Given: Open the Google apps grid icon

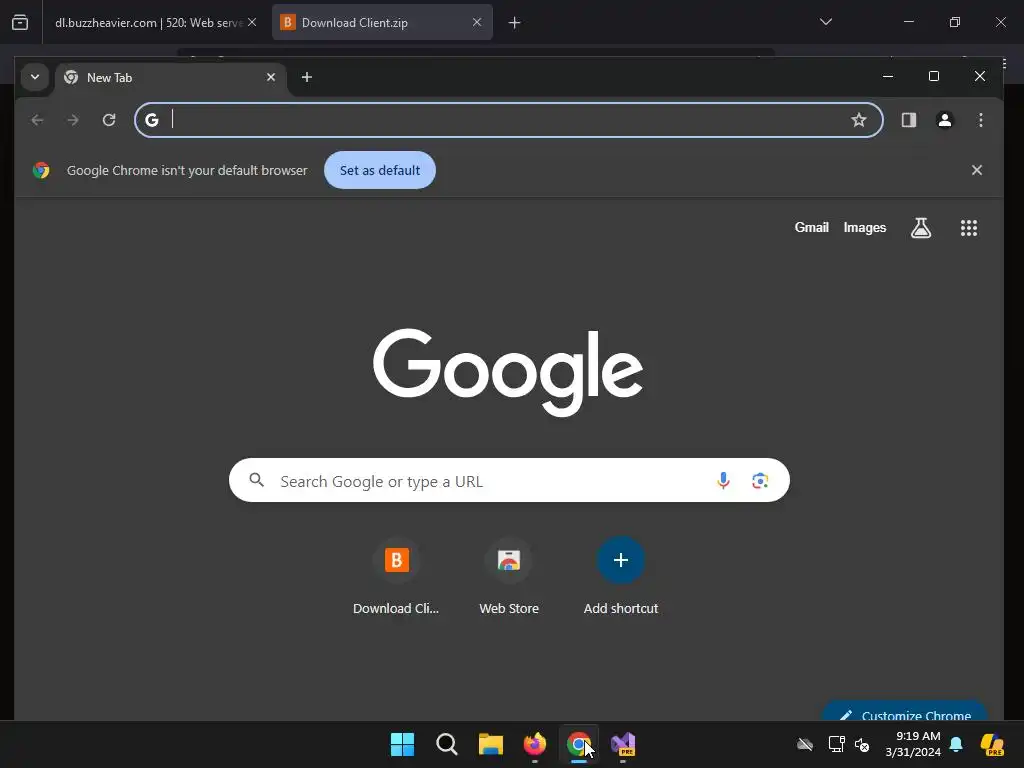Looking at the screenshot, I should click(968, 228).
